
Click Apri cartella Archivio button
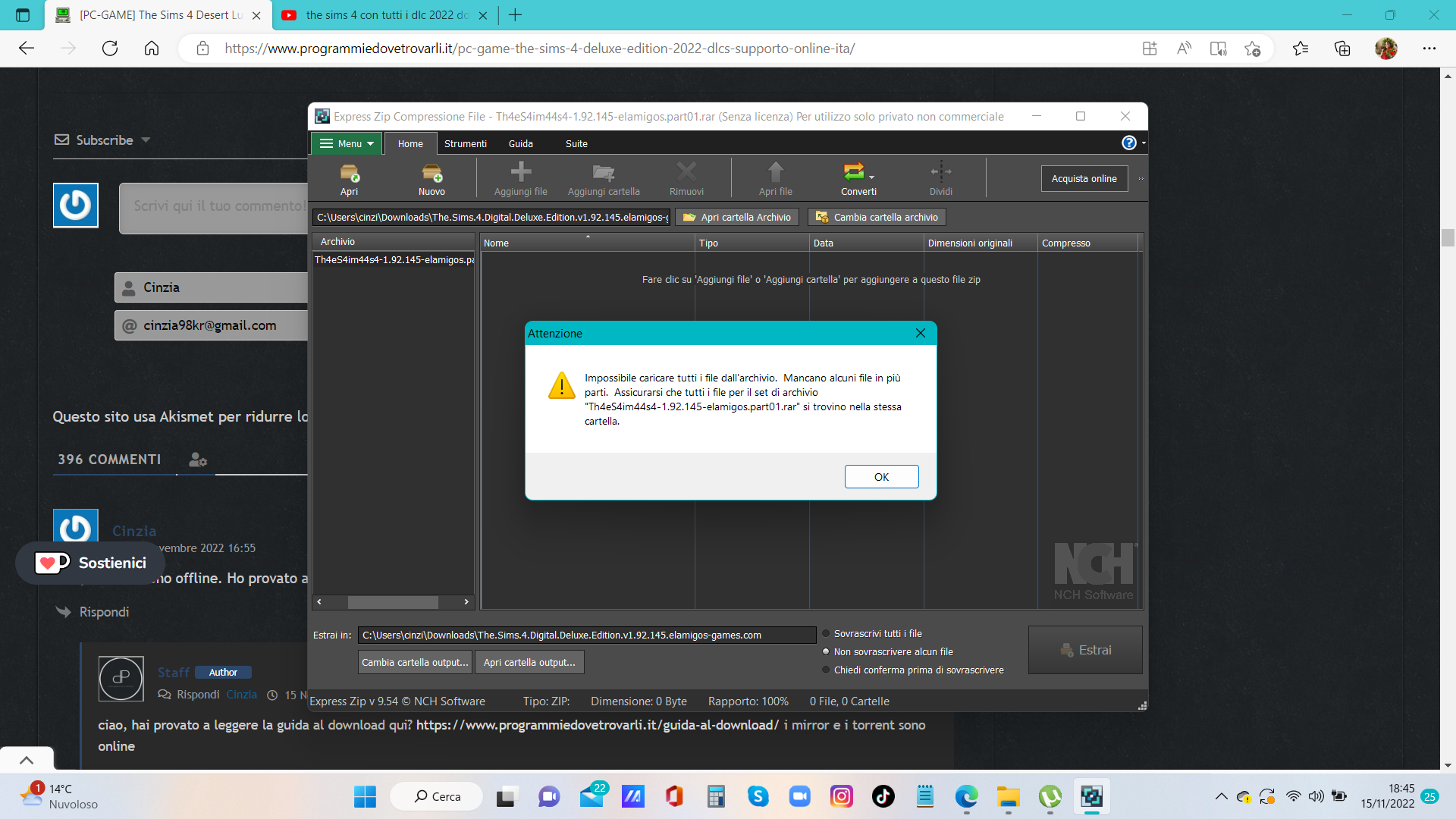tap(737, 217)
